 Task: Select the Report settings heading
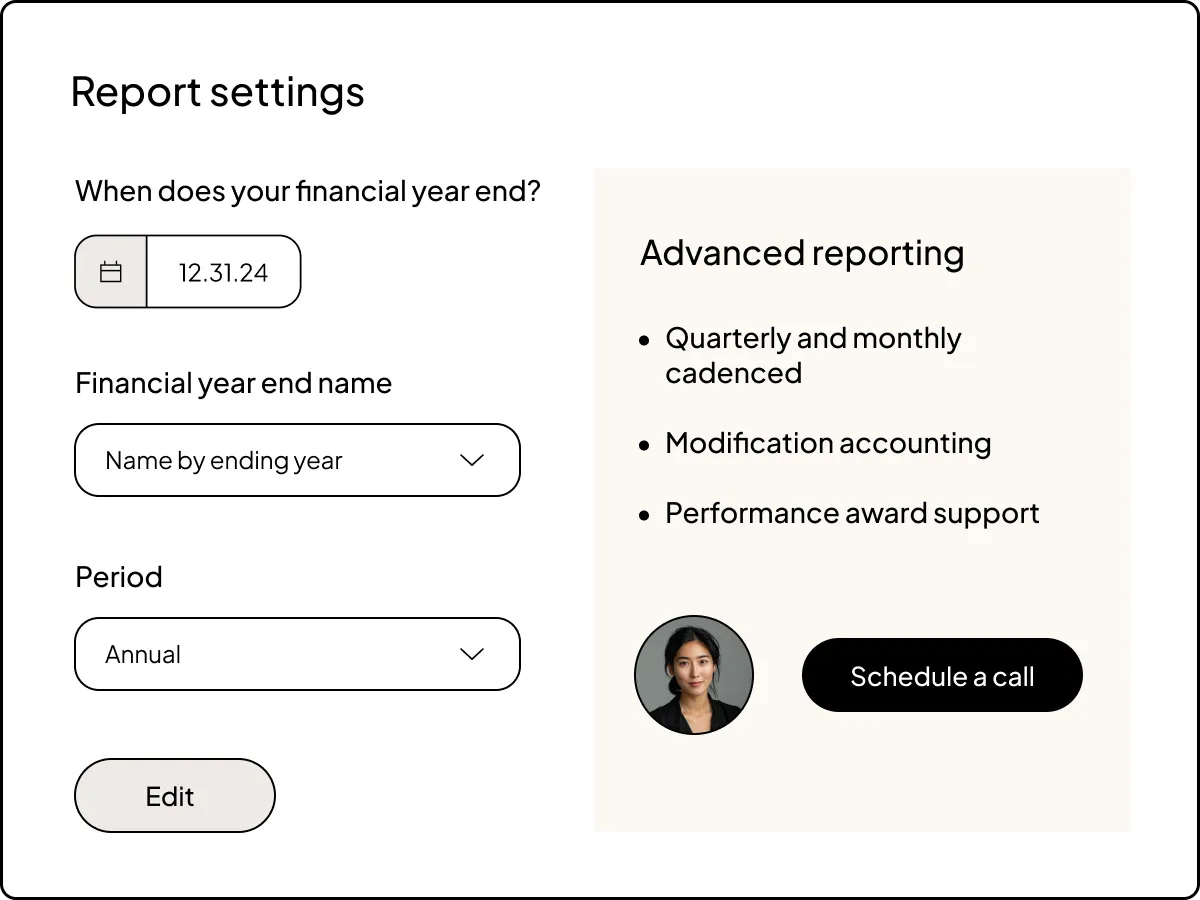pos(217,91)
